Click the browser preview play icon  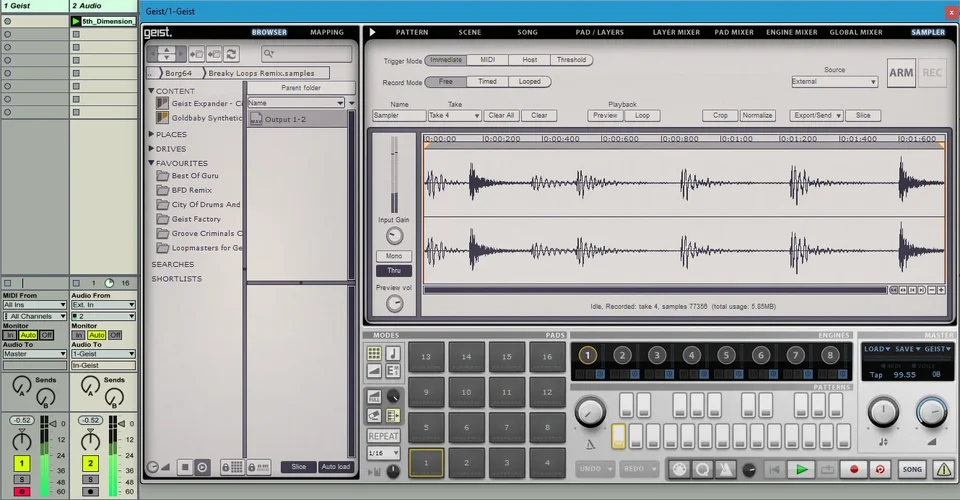pyautogui.click(x=202, y=467)
